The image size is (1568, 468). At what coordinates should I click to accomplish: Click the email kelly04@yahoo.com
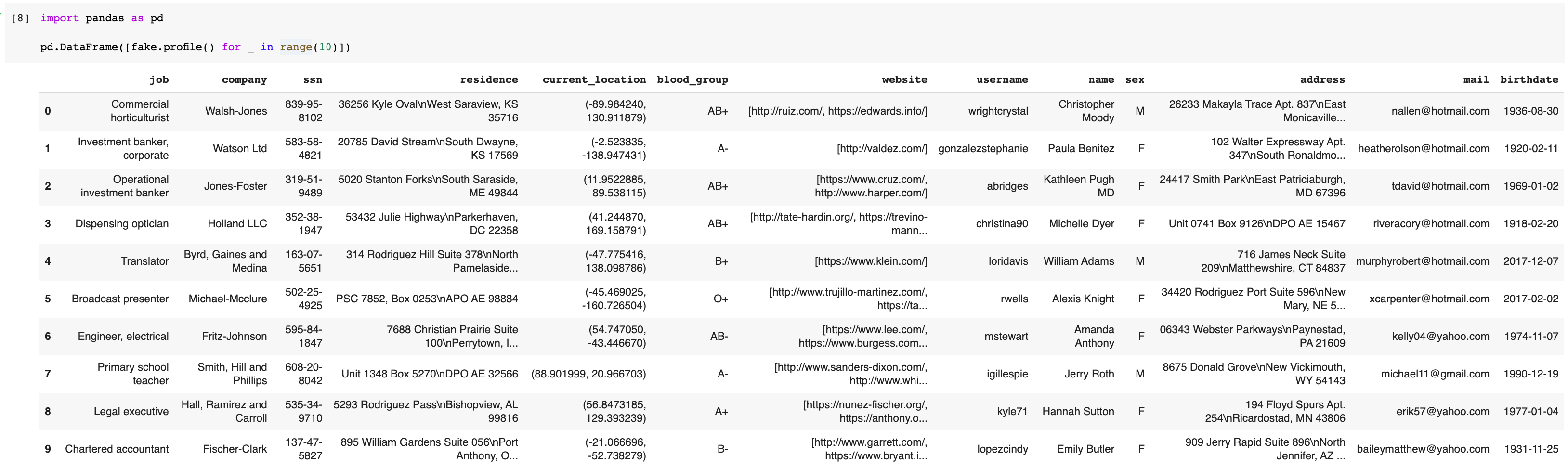(x=1441, y=337)
